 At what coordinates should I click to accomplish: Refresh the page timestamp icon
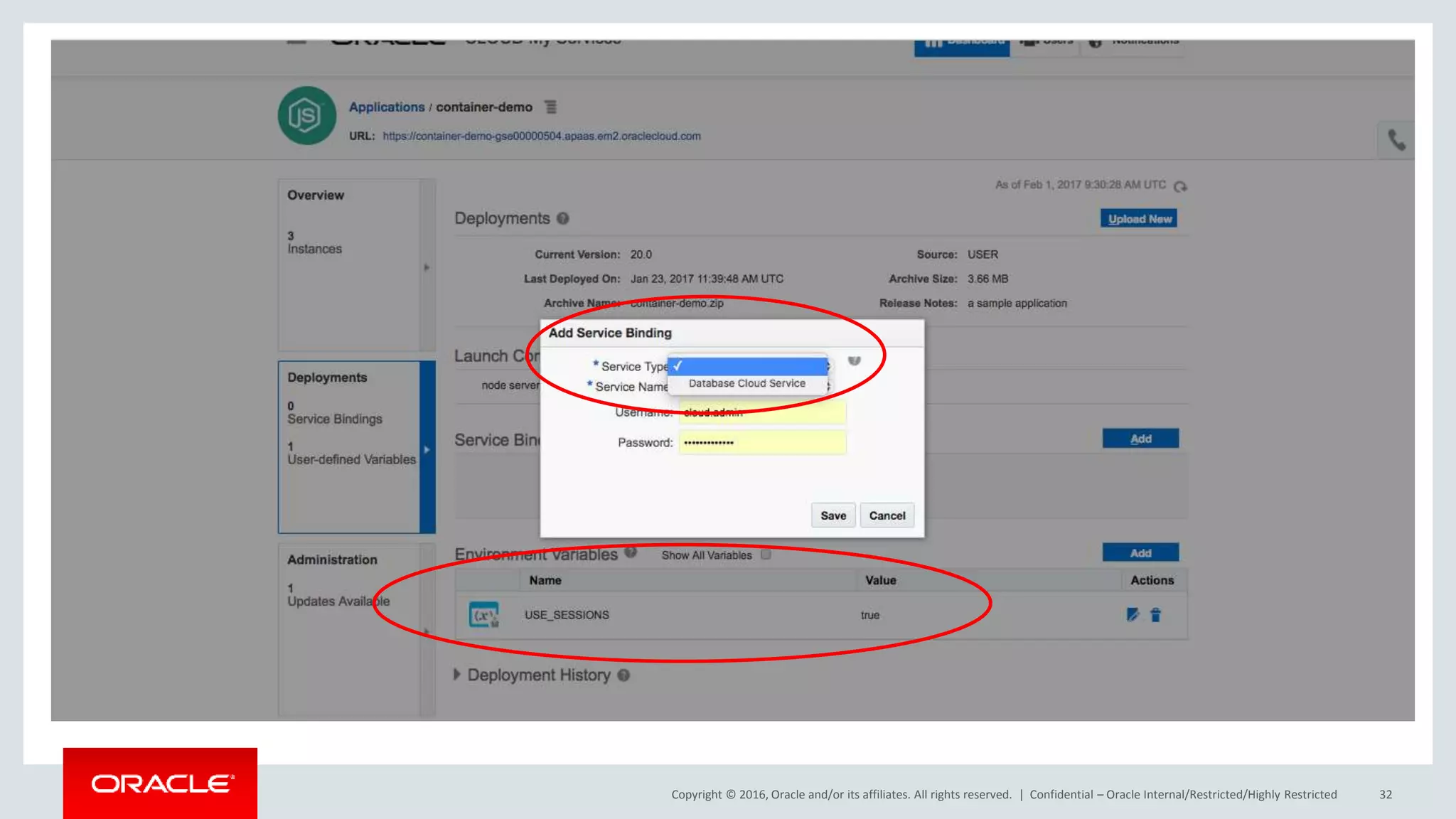[1180, 186]
